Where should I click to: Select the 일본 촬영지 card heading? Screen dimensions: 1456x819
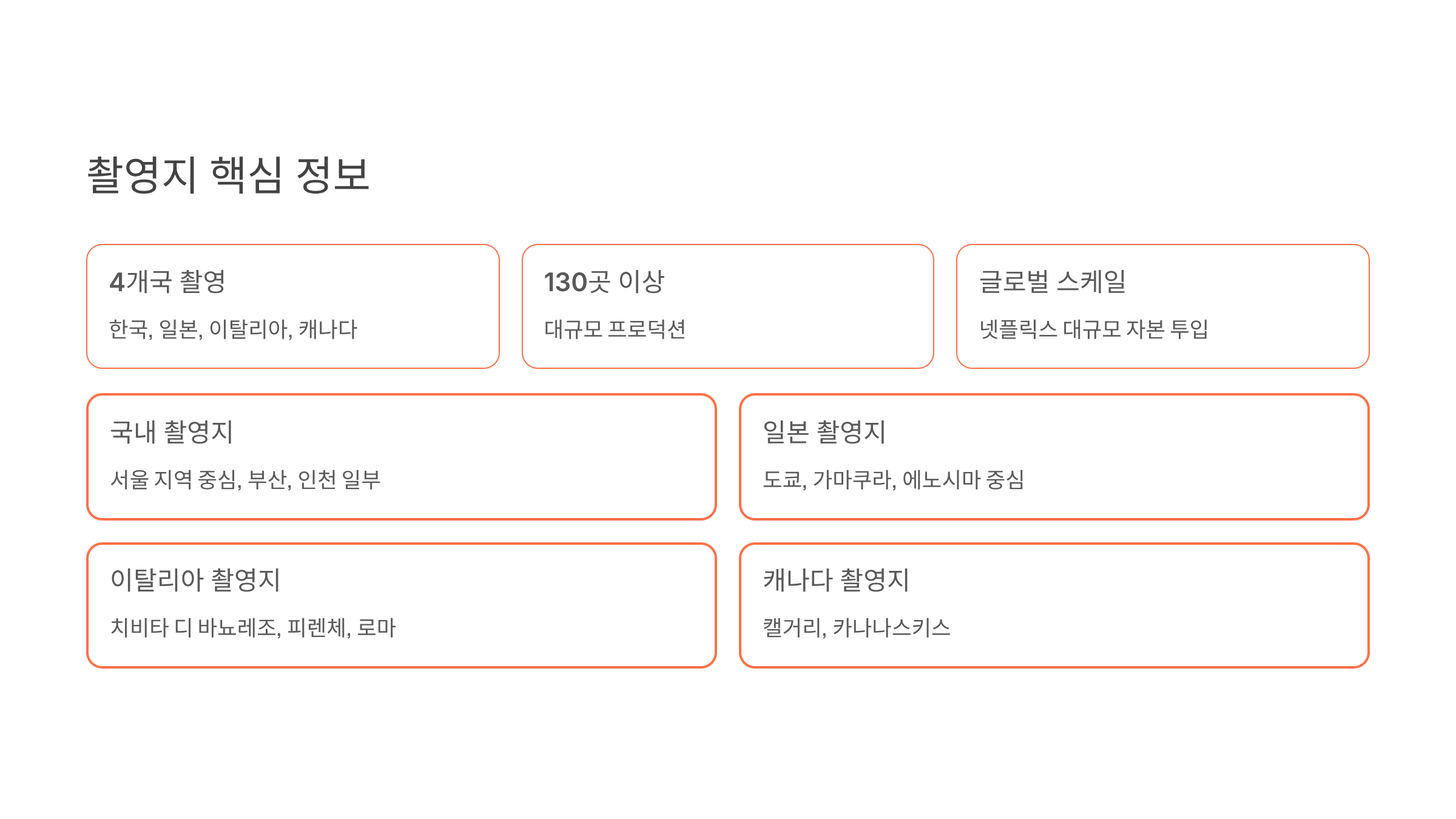pyautogui.click(x=824, y=432)
